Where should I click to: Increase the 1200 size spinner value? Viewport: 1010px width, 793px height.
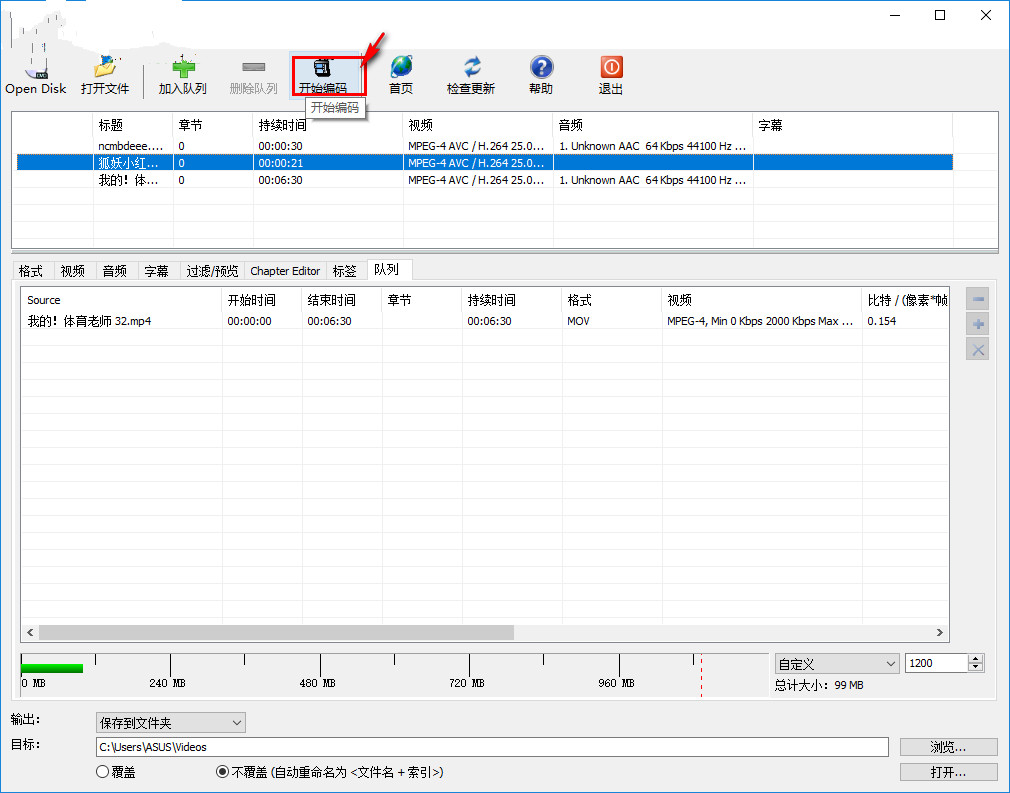click(x=976, y=659)
